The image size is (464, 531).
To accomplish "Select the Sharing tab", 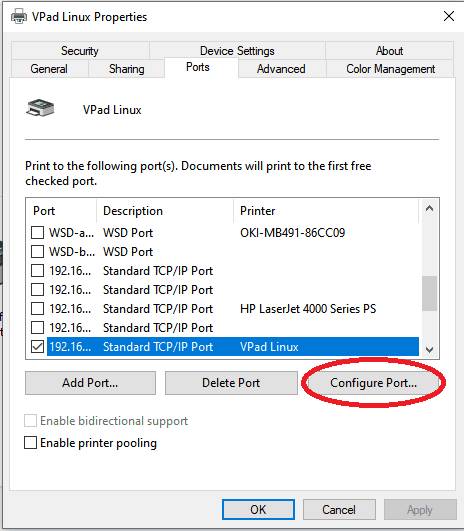I will (x=127, y=69).
